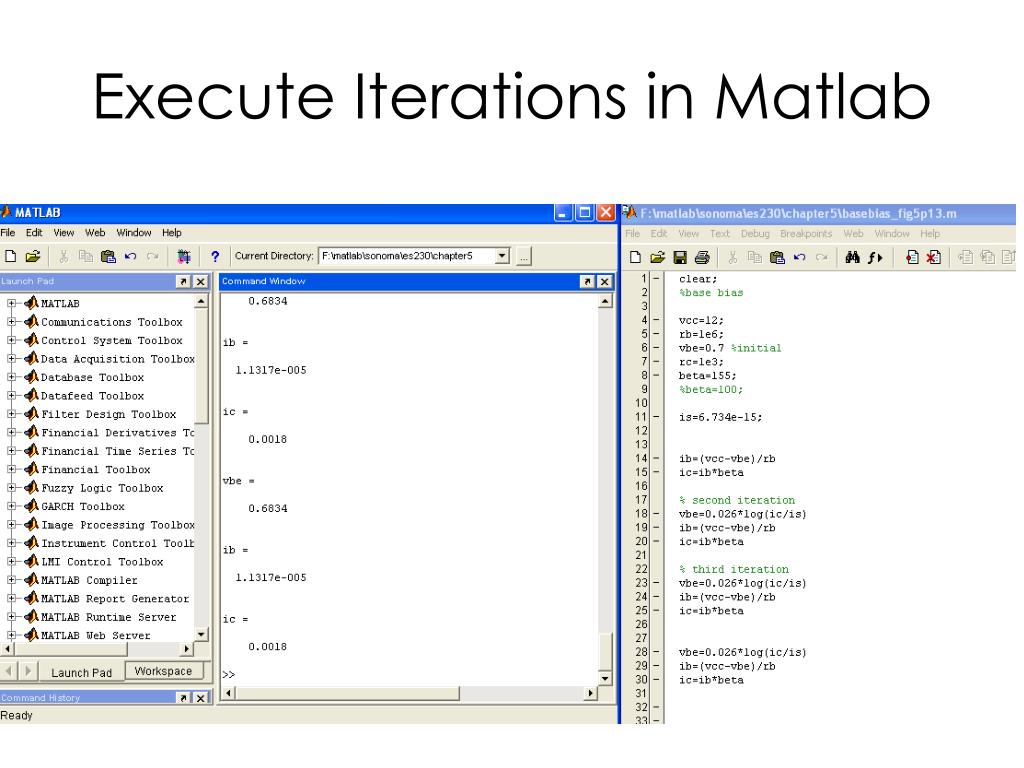
Task: Click Undo icon in MATLAB main toolbar
Action: click(131, 256)
